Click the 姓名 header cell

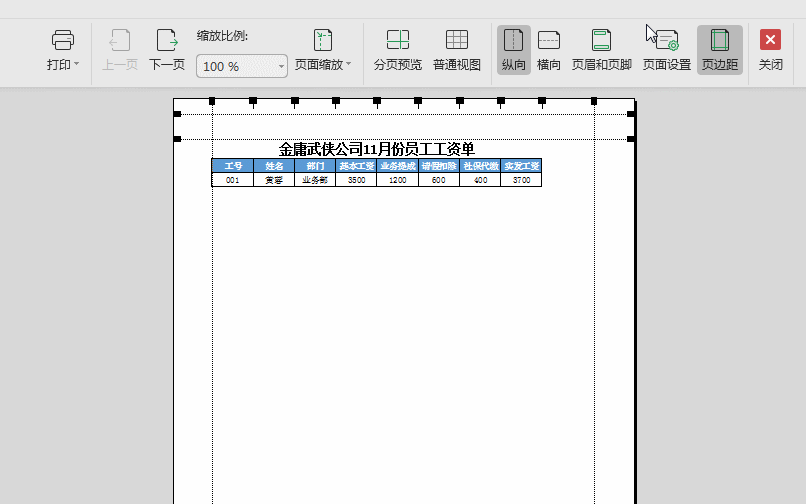(x=274, y=166)
